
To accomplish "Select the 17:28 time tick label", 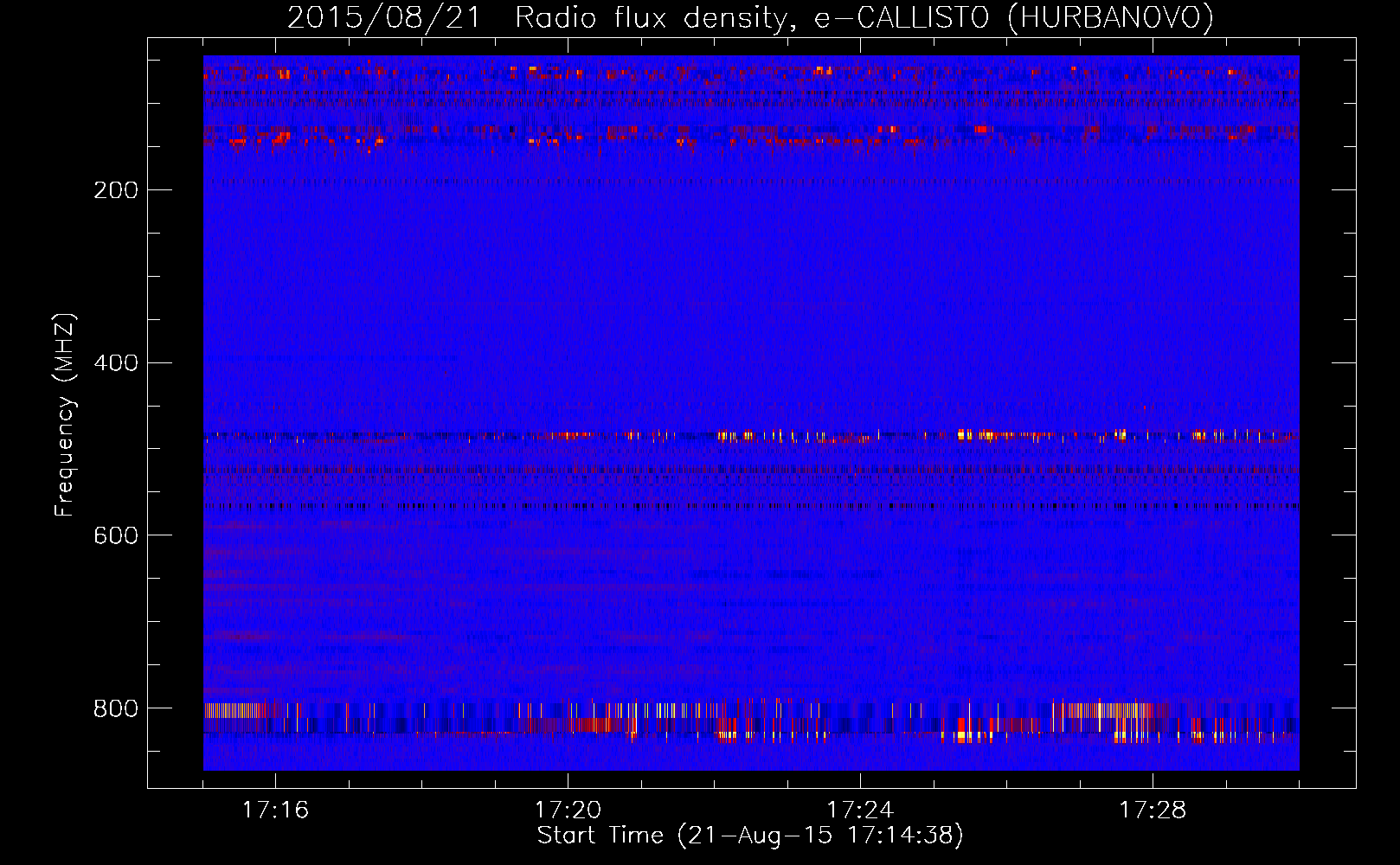I will [1153, 811].
